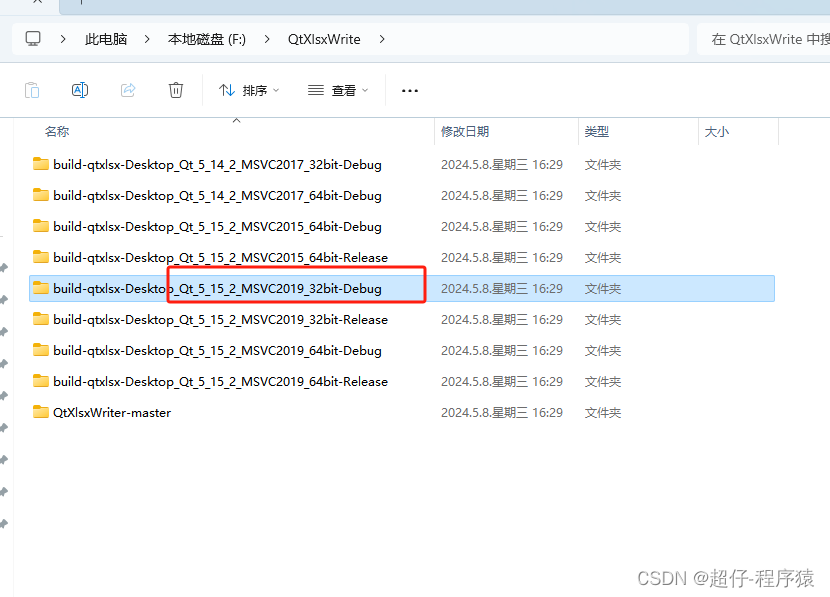
Task: Click the See more ellipsis icon
Action: pyautogui.click(x=409, y=90)
